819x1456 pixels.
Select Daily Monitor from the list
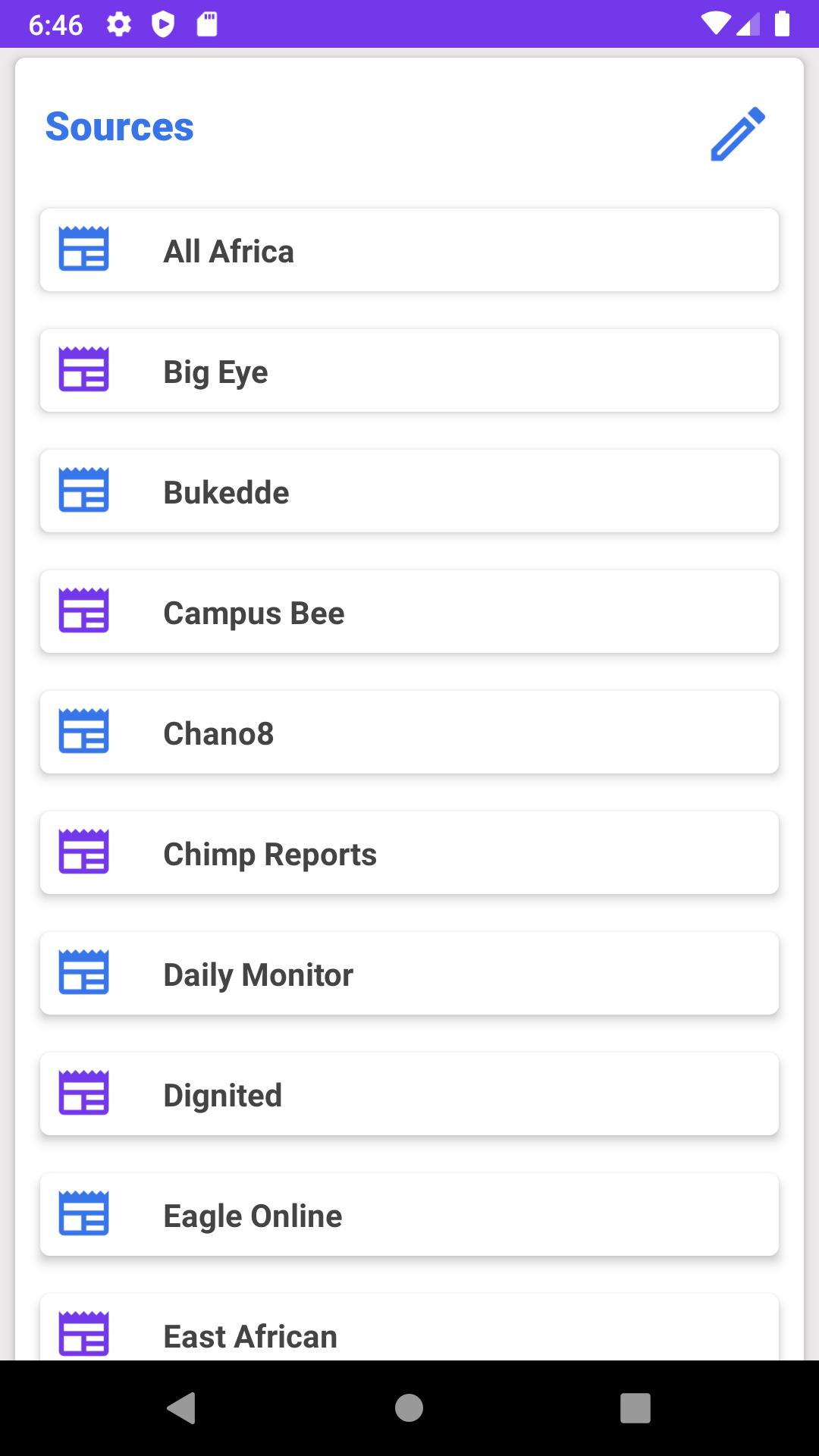pyautogui.click(x=409, y=974)
